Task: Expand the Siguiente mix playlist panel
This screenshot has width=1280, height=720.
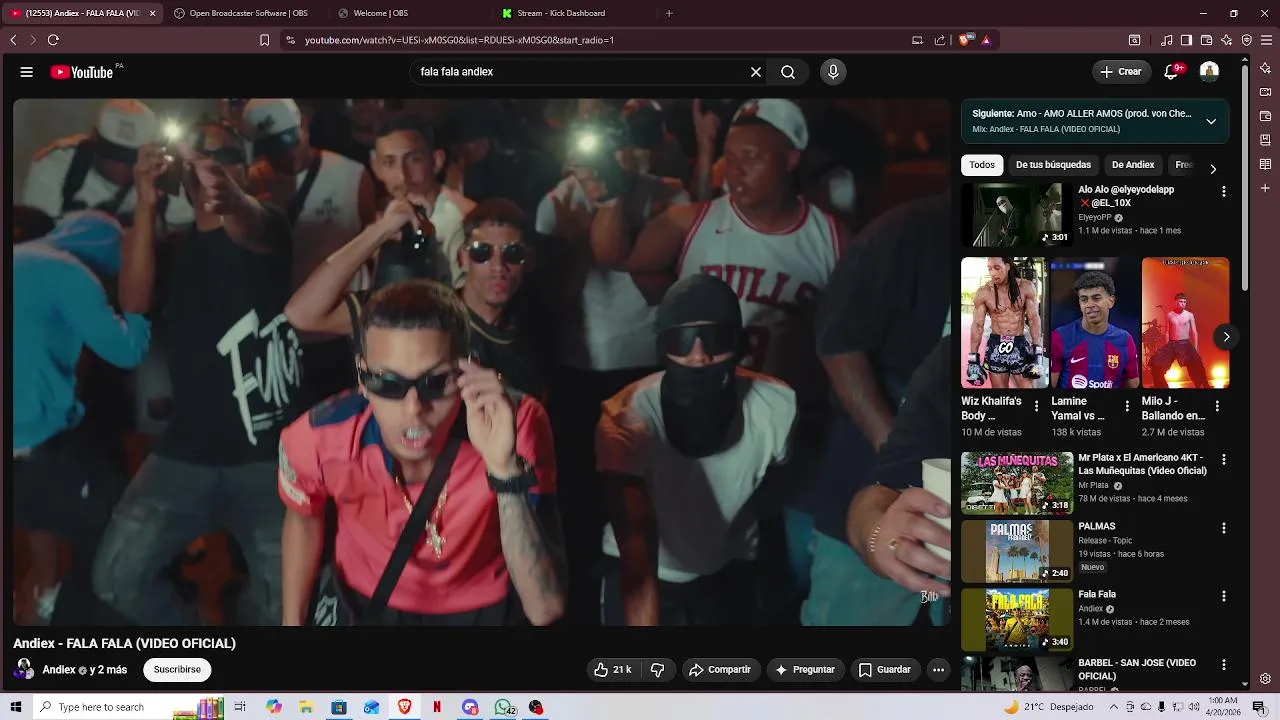Action: coord(1211,121)
